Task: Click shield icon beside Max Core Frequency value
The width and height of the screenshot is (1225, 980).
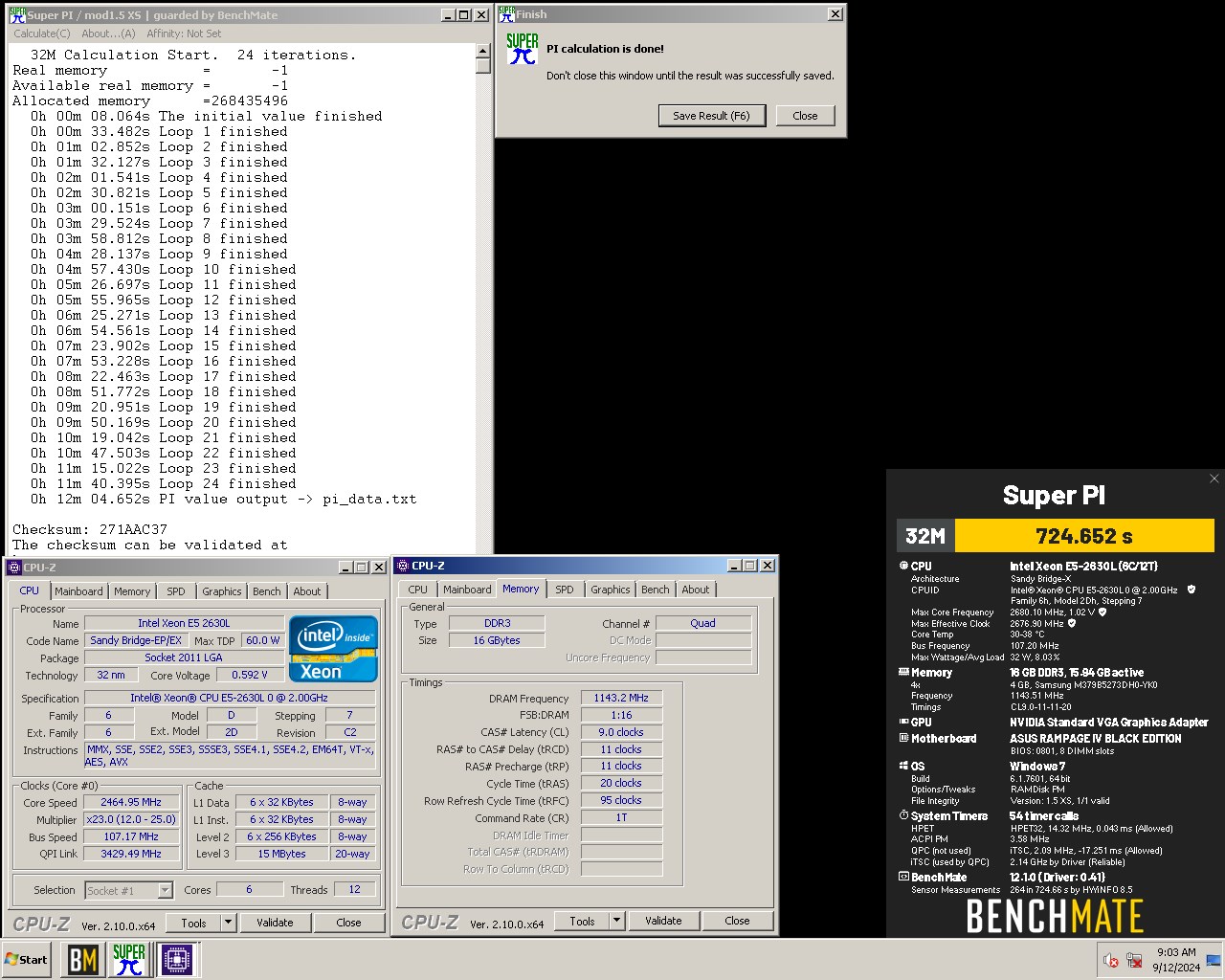Action: 1102,612
